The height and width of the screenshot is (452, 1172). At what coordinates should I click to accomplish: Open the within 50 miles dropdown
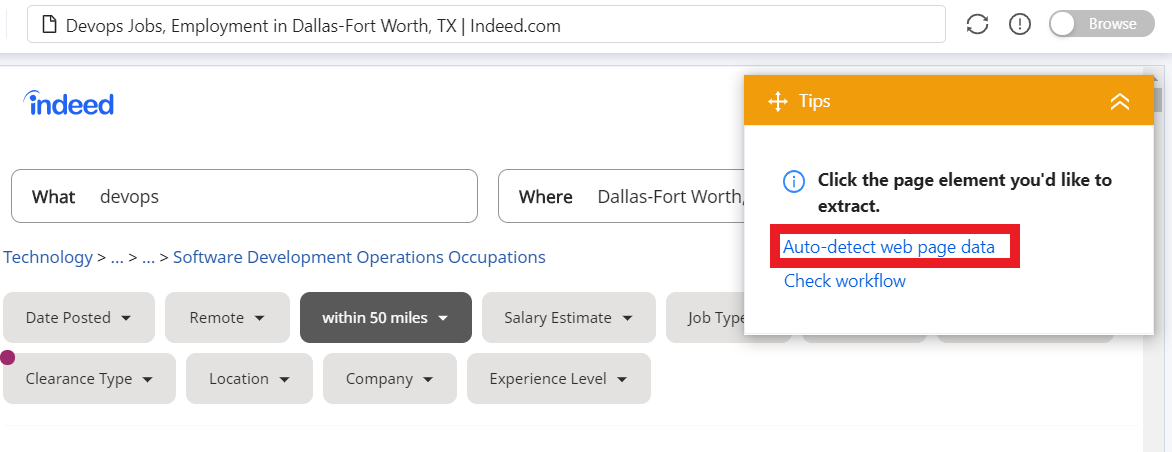pyautogui.click(x=386, y=318)
